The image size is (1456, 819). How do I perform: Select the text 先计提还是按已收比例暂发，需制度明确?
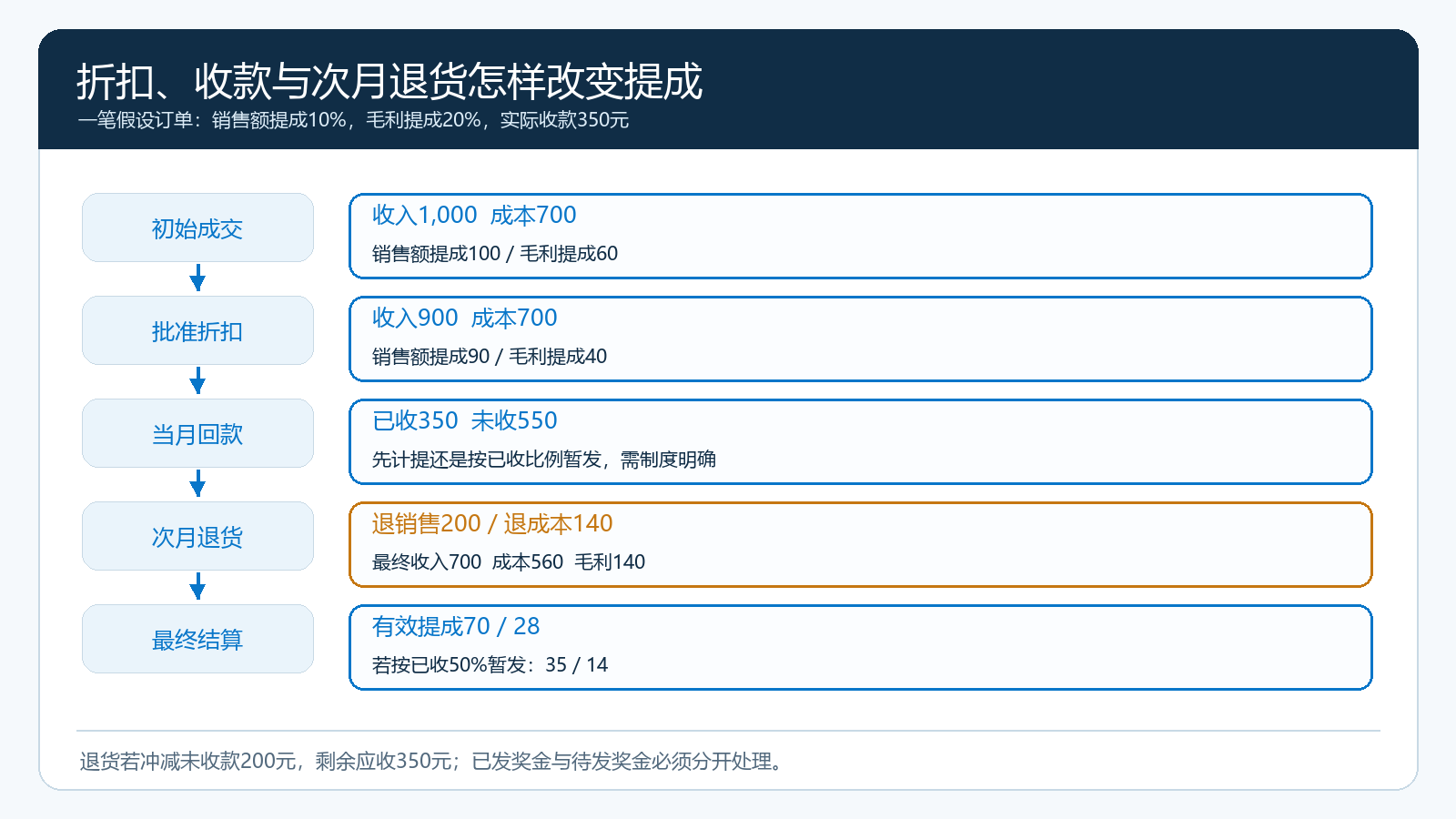pyautogui.click(x=544, y=460)
